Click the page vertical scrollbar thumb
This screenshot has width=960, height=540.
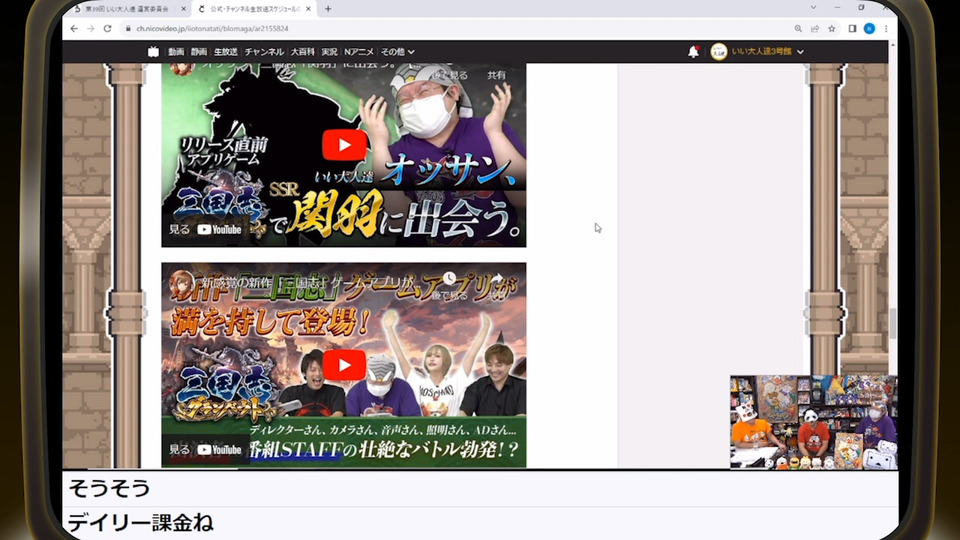point(893,323)
